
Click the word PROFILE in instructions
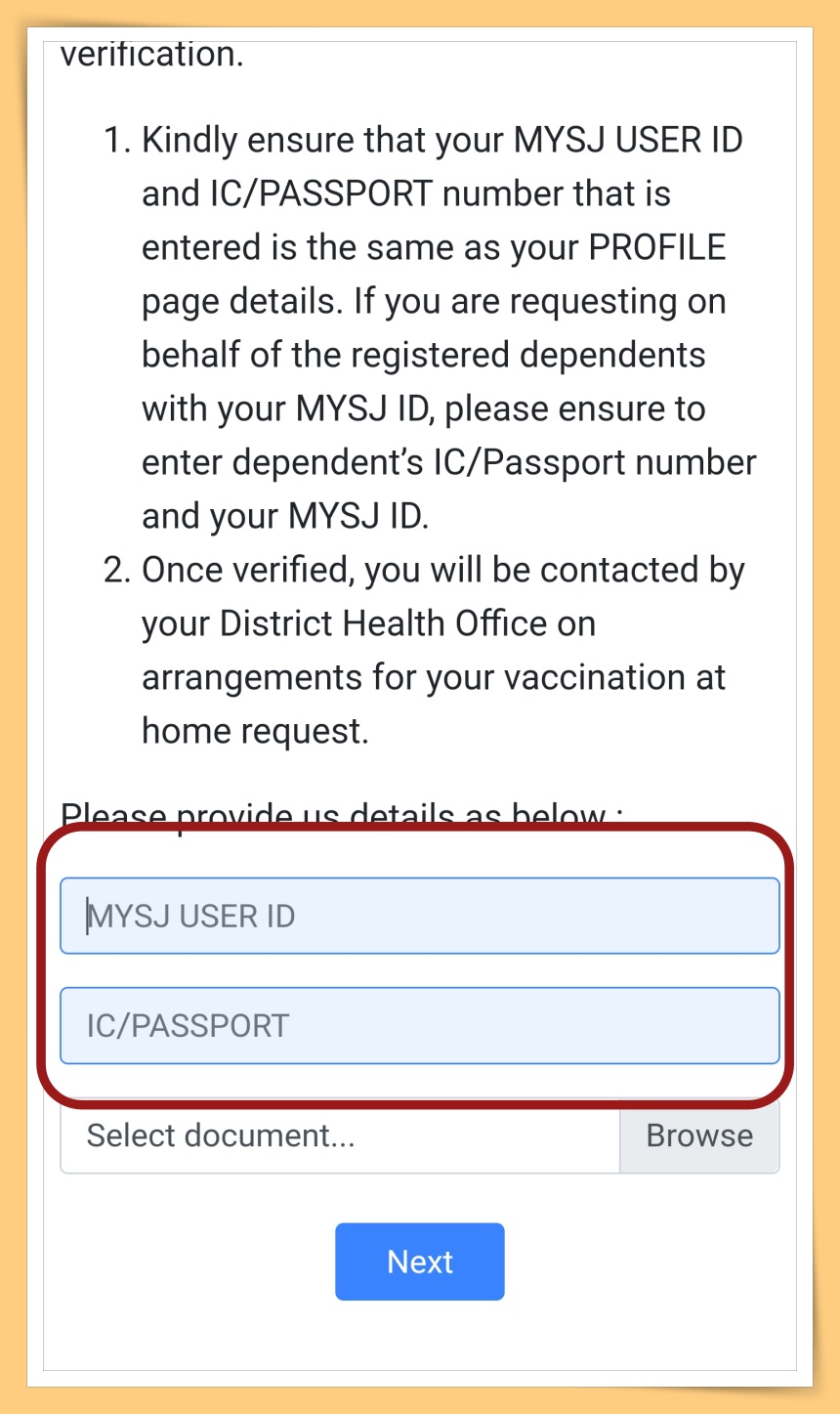(x=657, y=248)
